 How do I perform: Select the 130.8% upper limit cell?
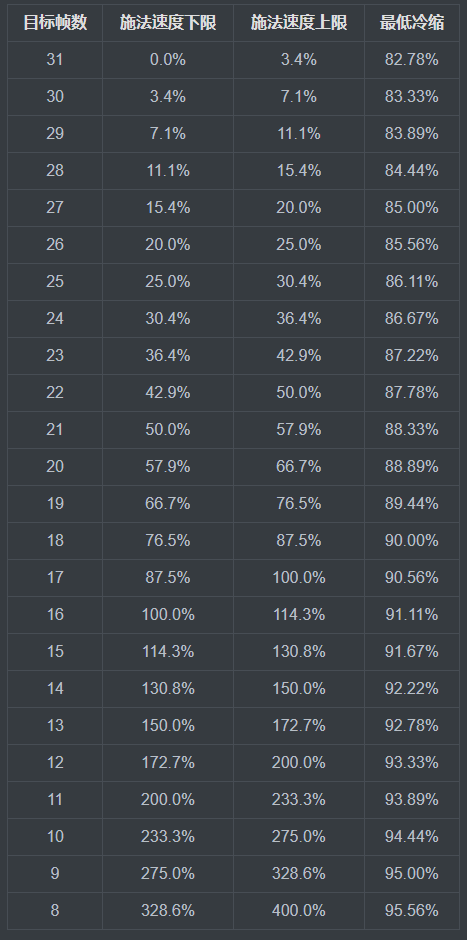coord(299,652)
